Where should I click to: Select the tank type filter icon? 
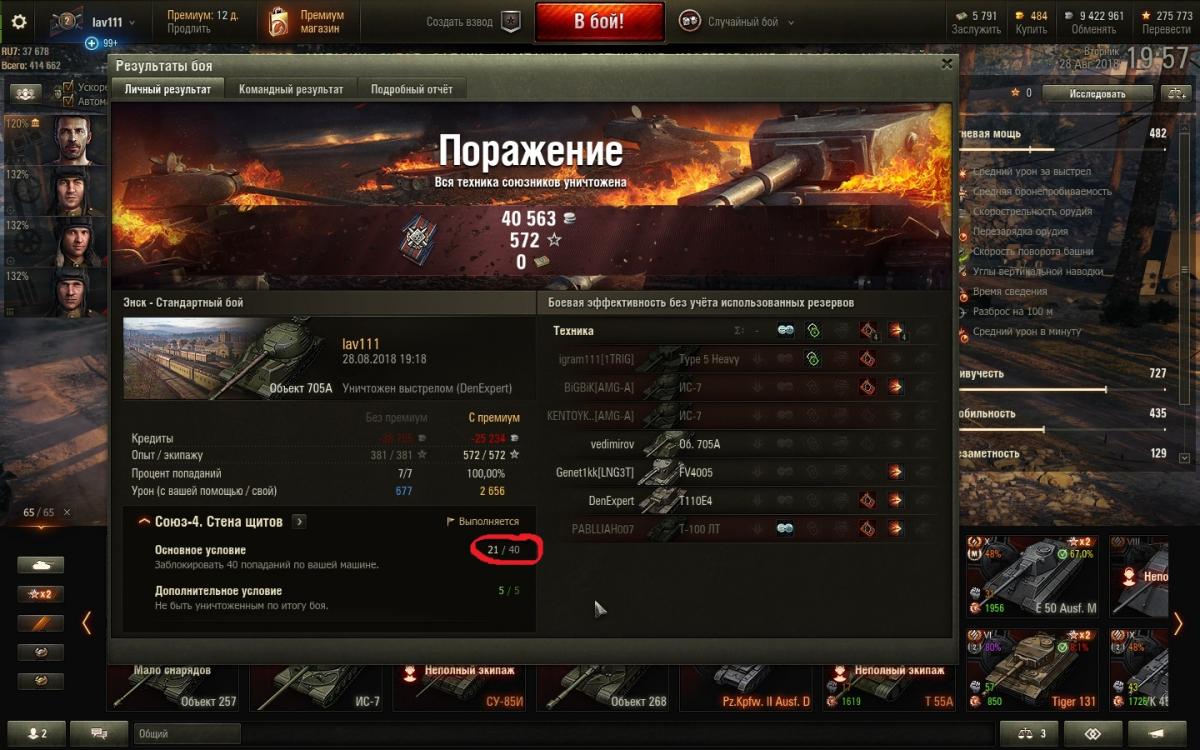tap(40, 565)
